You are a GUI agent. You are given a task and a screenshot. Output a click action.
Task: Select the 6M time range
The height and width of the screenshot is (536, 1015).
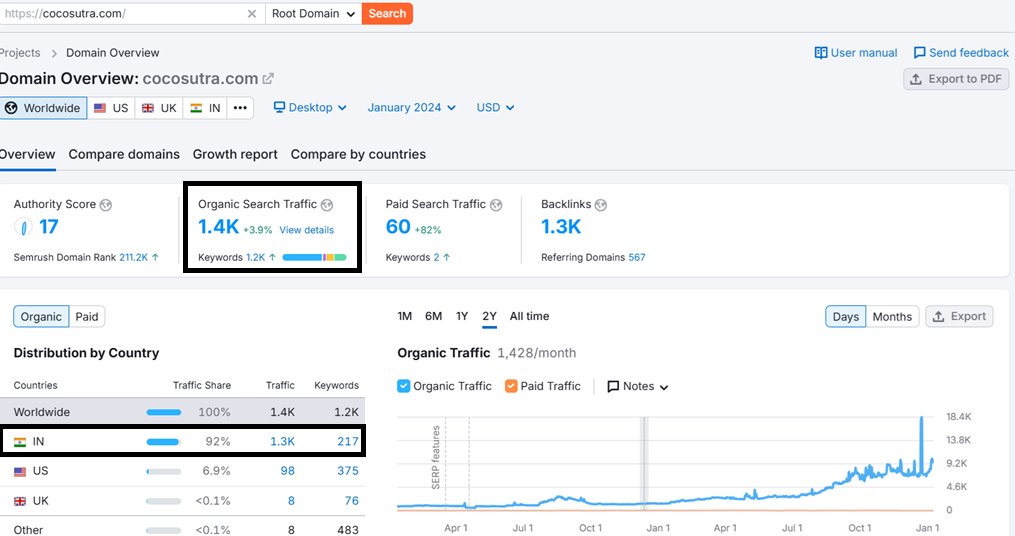pos(434,316)
